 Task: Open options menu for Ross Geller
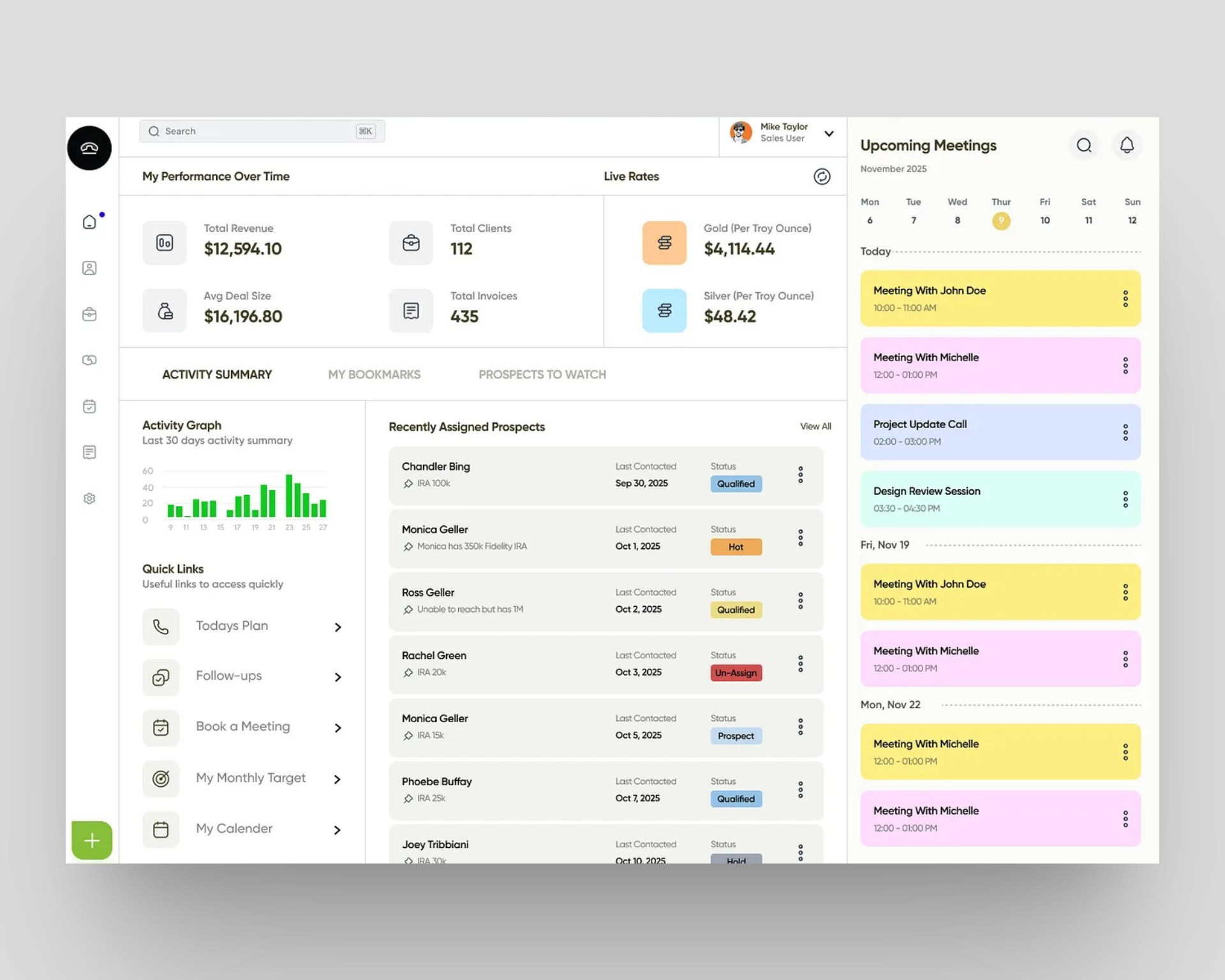(x=800, y=600)
